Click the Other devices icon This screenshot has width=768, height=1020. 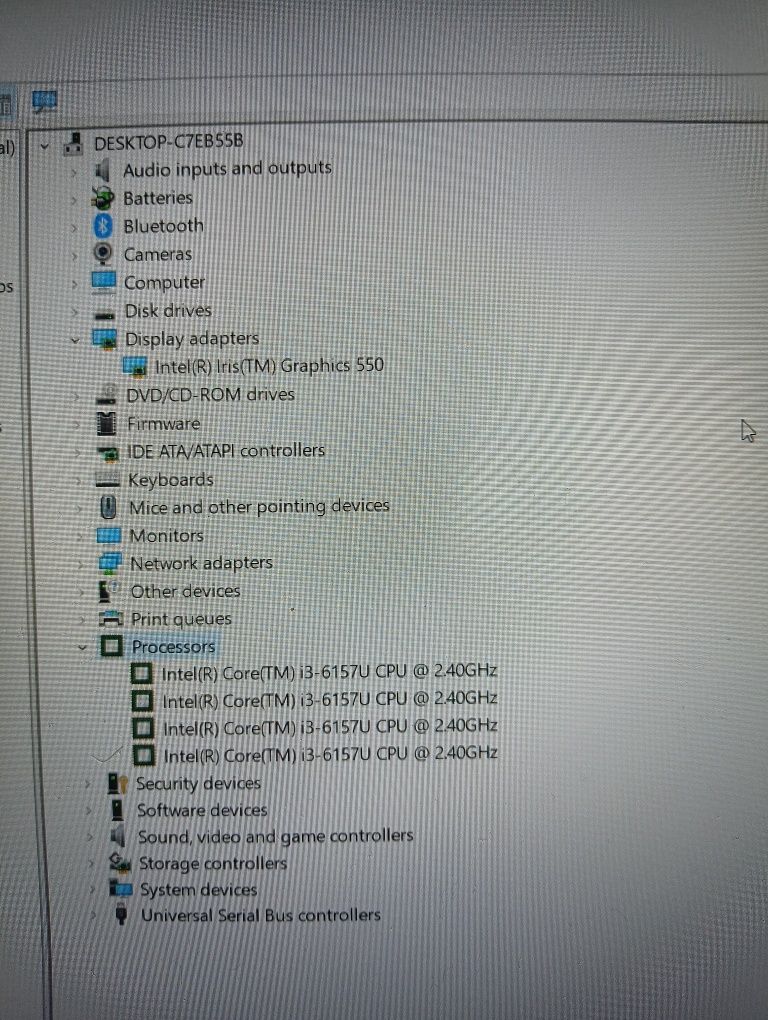(107, 591)
